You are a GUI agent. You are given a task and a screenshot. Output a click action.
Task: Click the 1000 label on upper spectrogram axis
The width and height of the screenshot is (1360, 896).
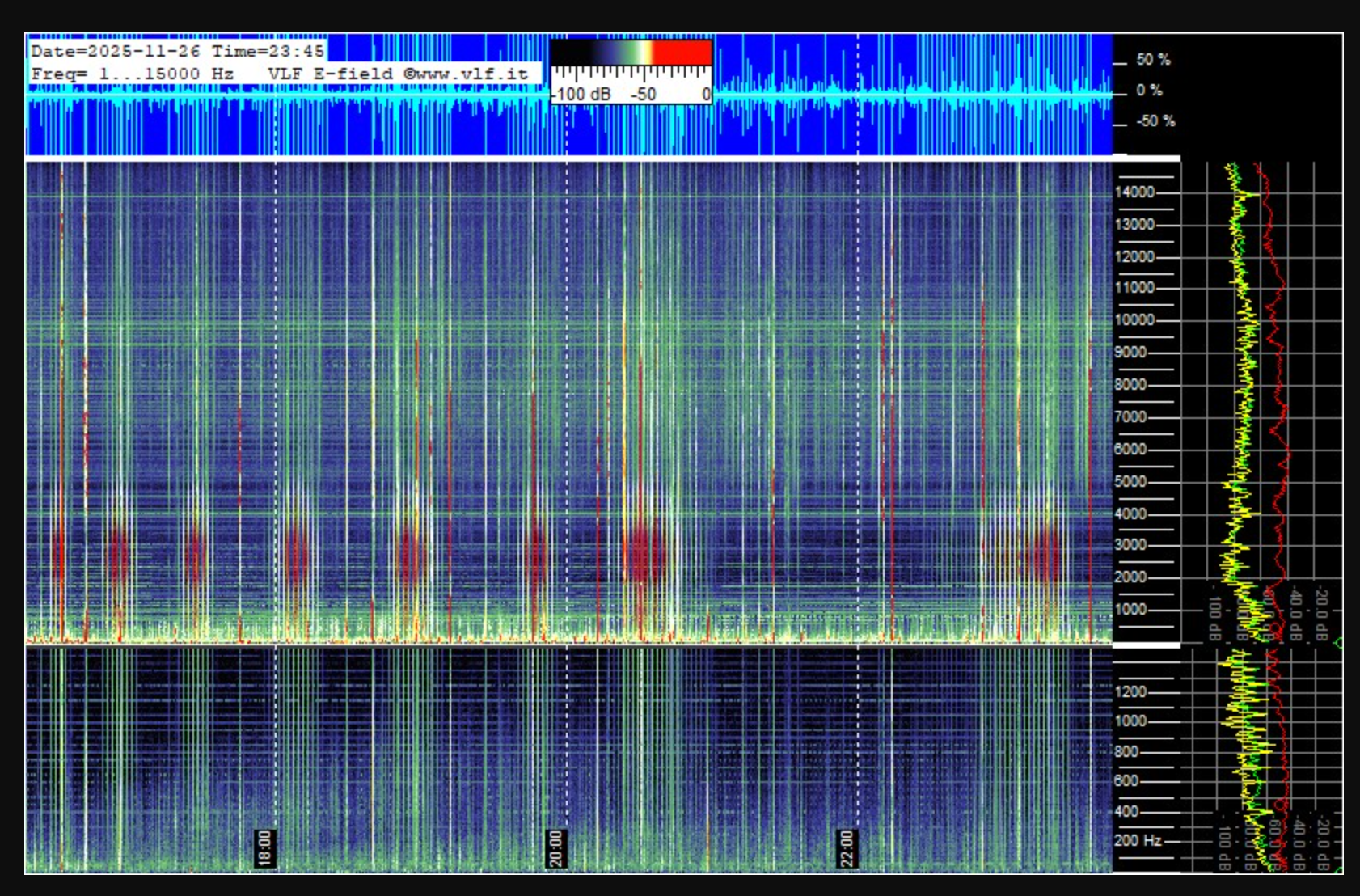point(1130,610)
